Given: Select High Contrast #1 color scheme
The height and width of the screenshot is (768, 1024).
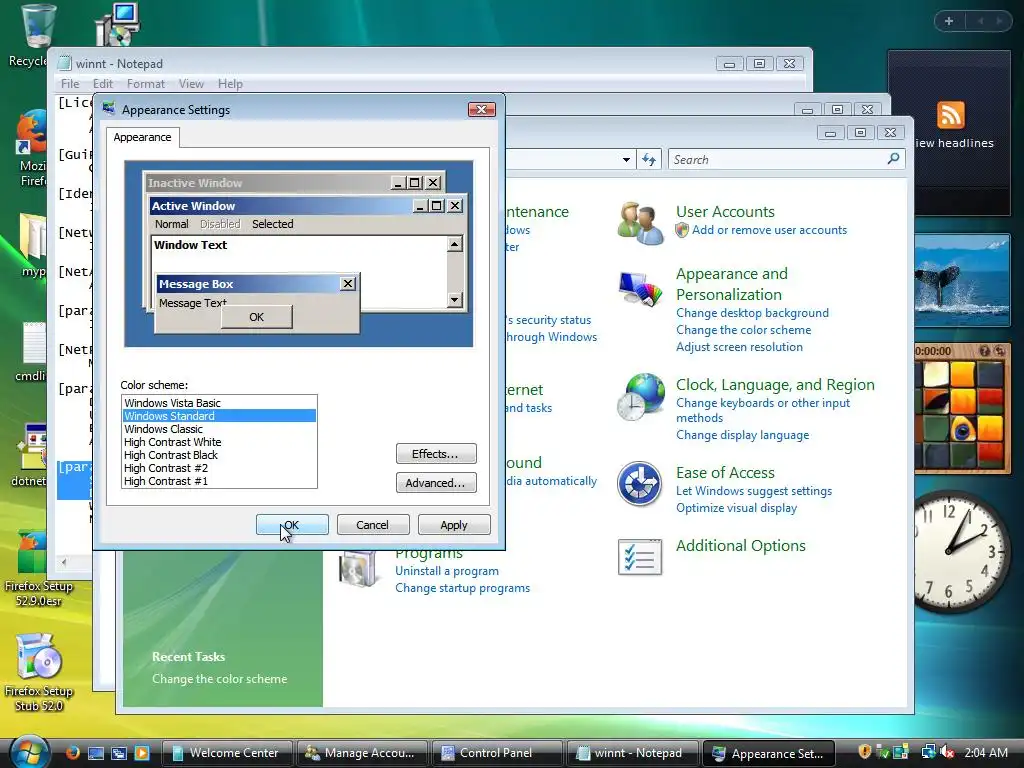Looking at the screenshot, I should (219, 481).
